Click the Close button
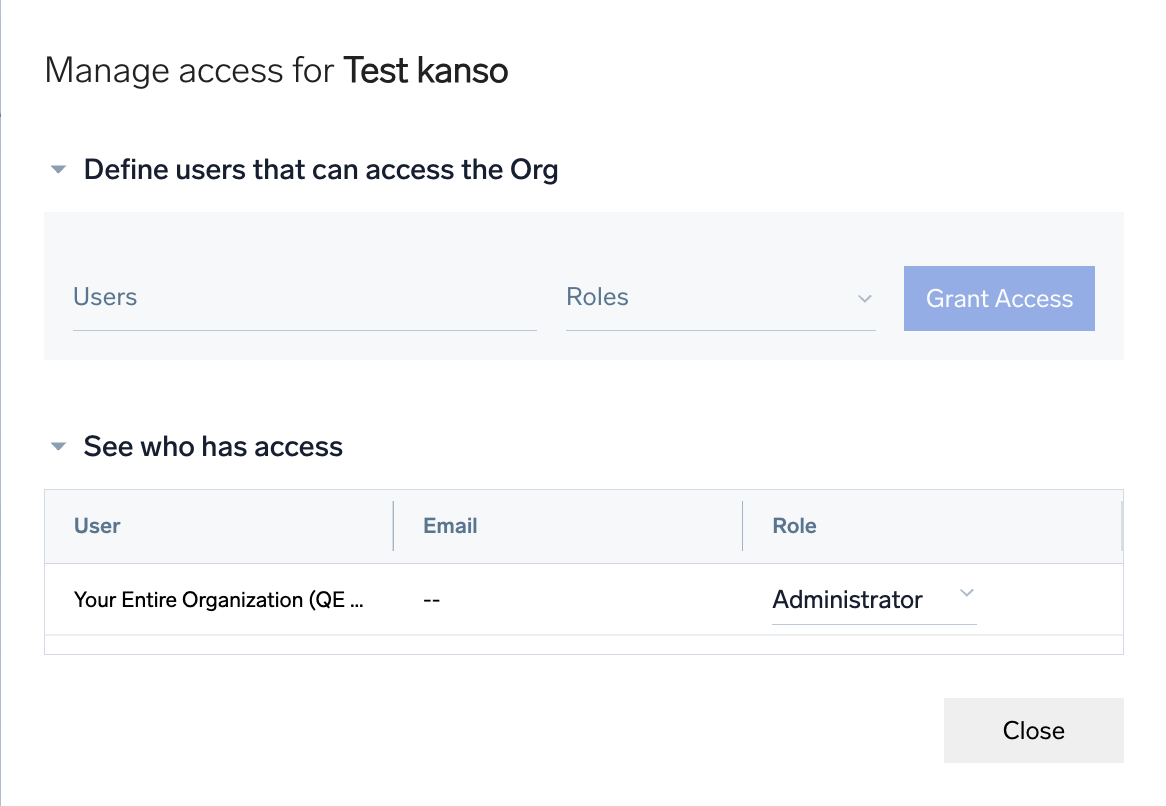The width and height of the screenshot is (1166, 806). click(x=1033, y=730)
